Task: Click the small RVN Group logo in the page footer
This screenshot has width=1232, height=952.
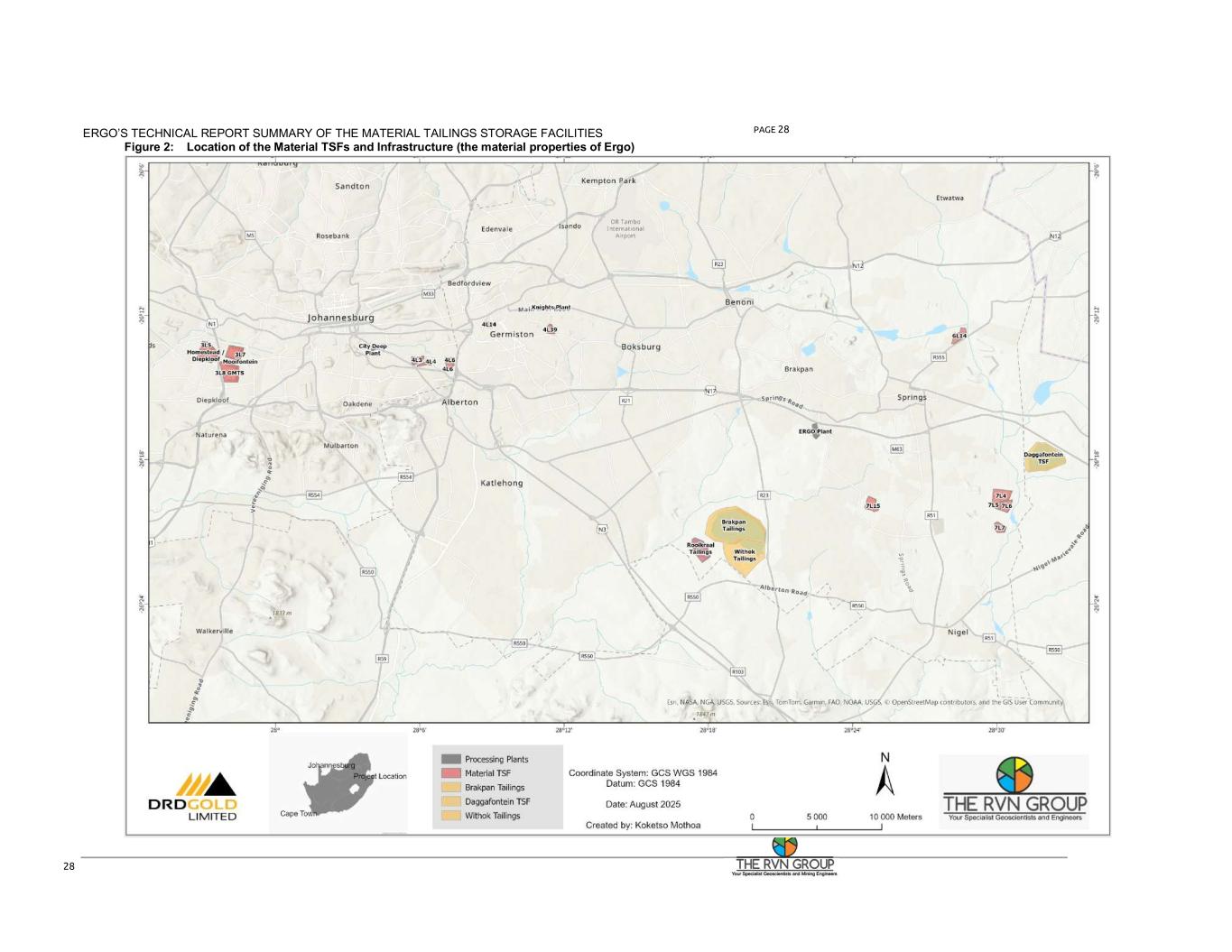Action: tap(785, 857)
